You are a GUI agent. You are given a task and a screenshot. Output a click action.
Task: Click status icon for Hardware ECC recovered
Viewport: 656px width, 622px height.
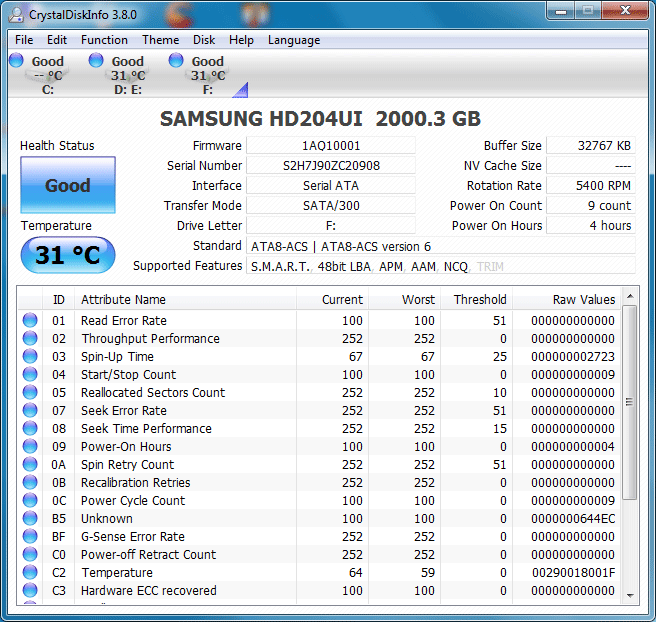[x=30, y=590]
